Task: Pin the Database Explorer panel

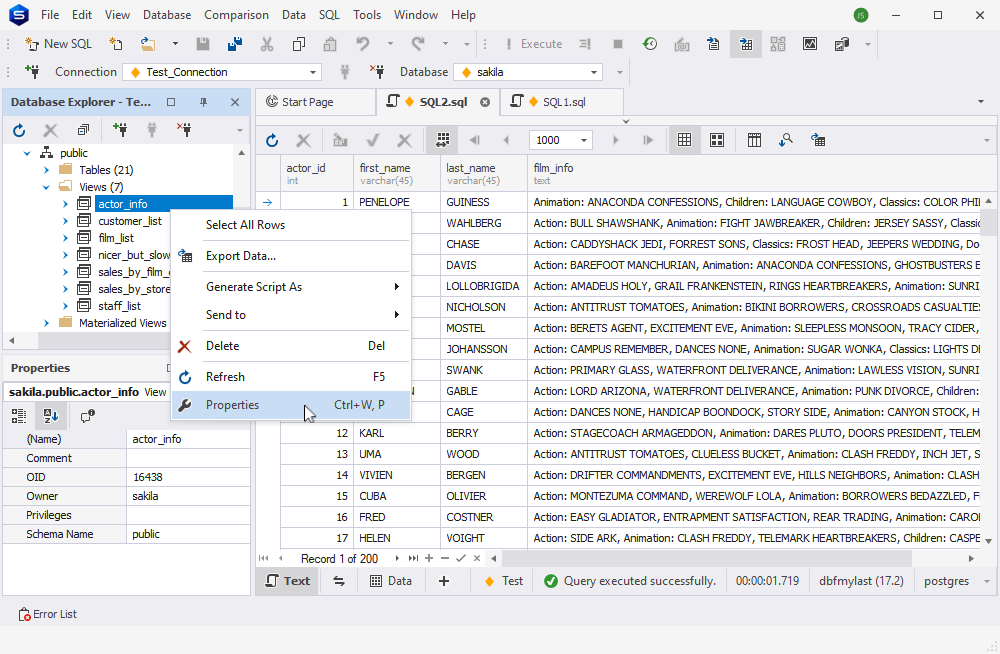Action: pos(203,102)
